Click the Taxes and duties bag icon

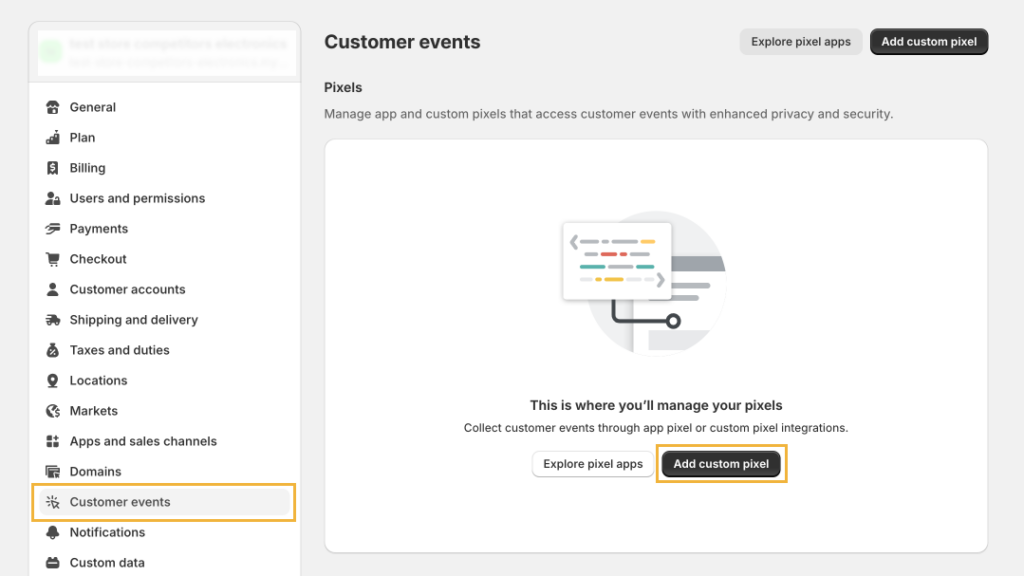53,350
